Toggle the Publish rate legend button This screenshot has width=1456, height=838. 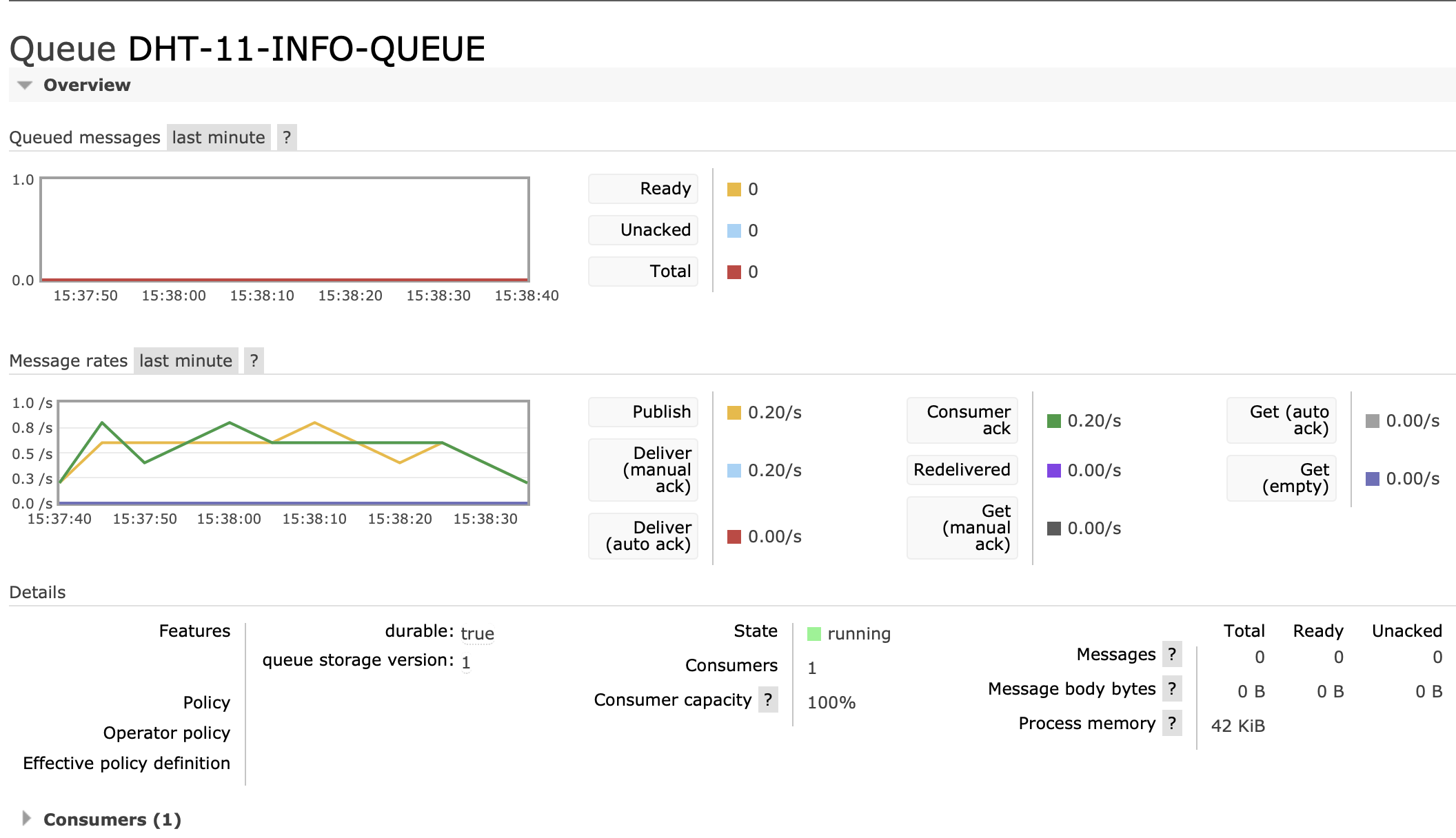pyautogui.click(x=643, y=412)
